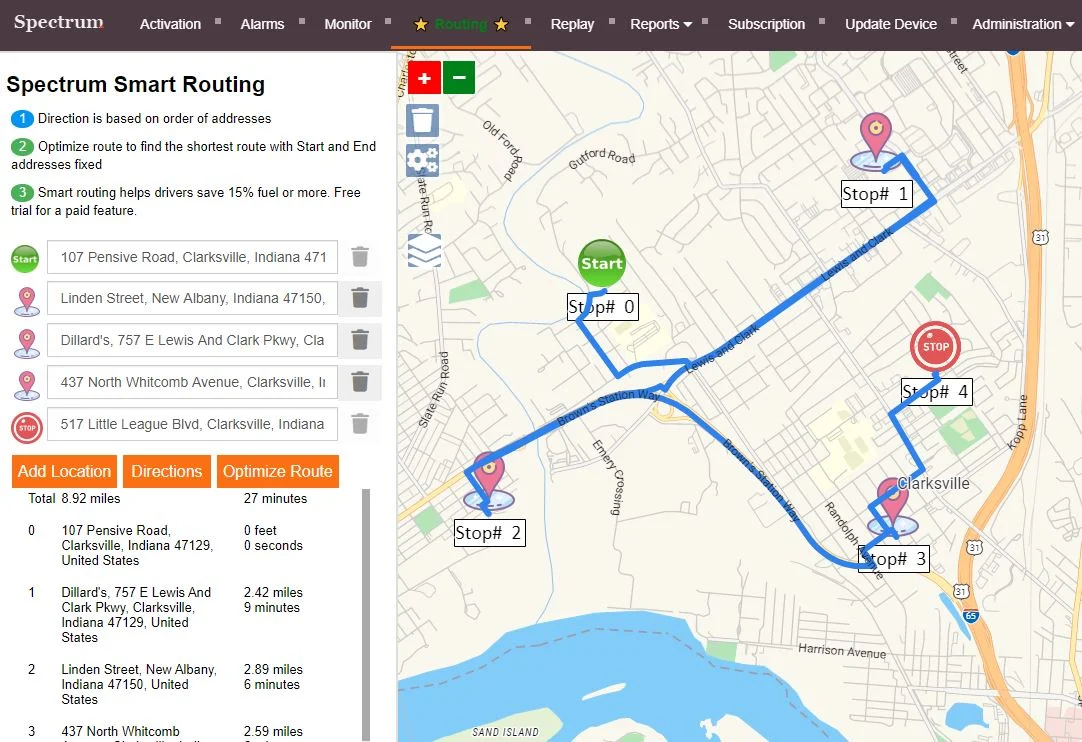Click the 107 Pensive Road start address field

tap(193, 257)
